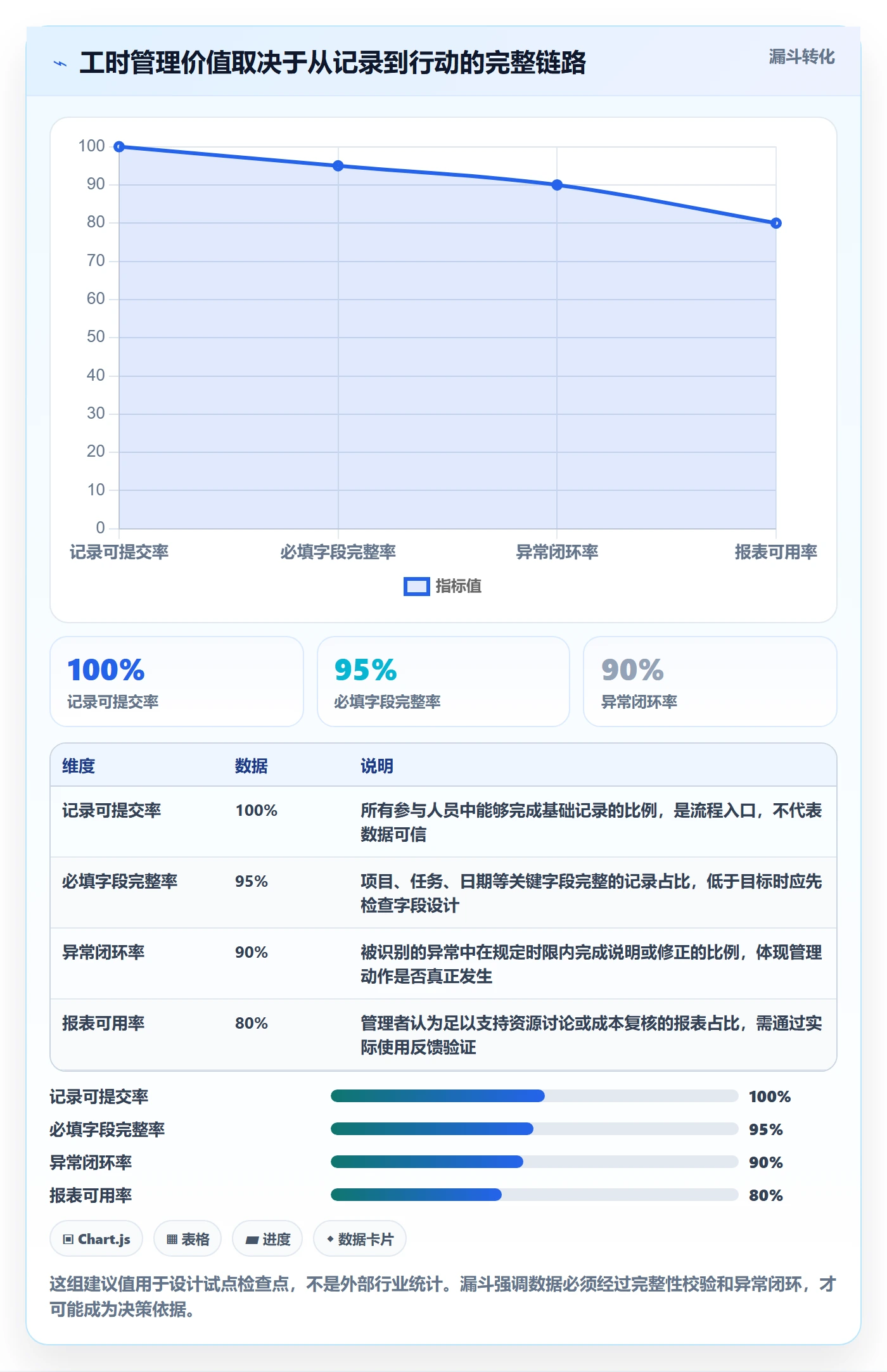Click the icon inside the Chart.js chip

(x=68, y=1239)
